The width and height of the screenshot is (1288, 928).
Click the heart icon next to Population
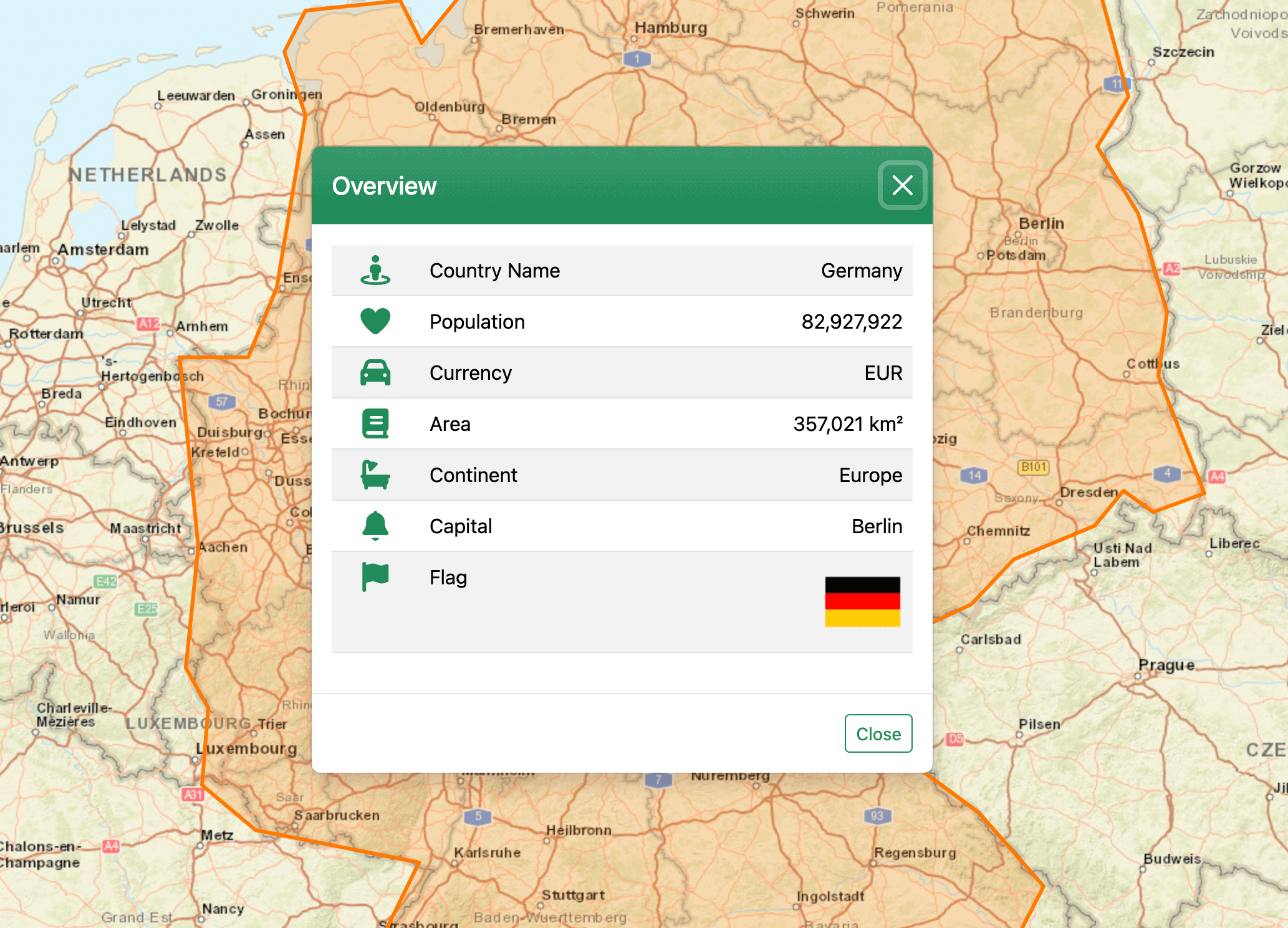(x=375, y=321)
